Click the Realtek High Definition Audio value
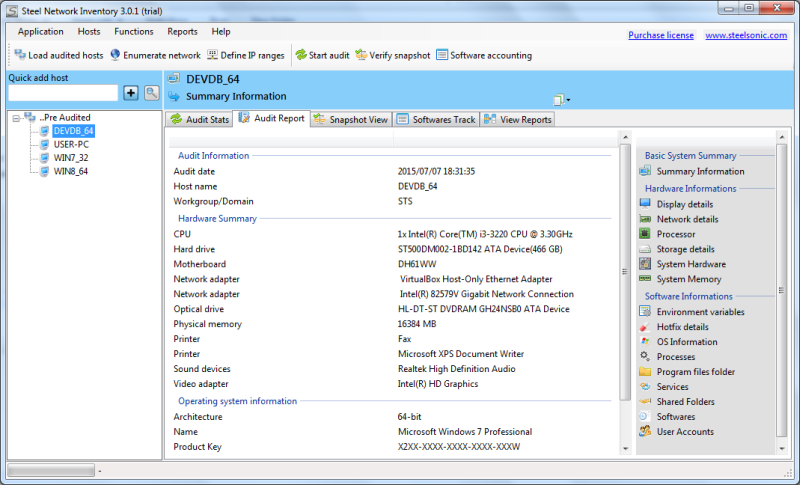Viewport: 800px width, 485px height. pyautogui.click(x=457, y=369)
